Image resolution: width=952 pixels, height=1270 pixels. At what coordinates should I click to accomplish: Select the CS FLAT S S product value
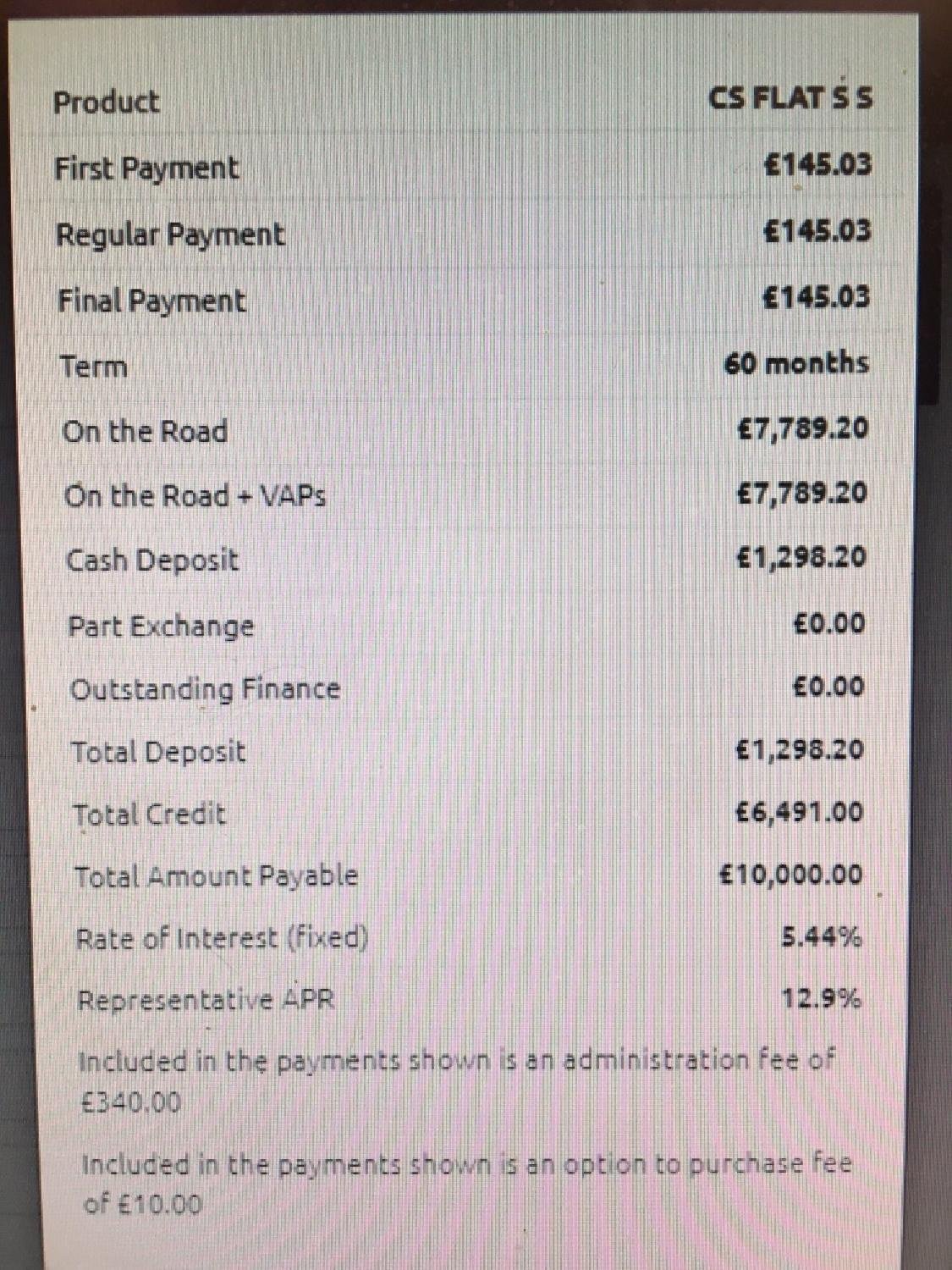(790, 99)
